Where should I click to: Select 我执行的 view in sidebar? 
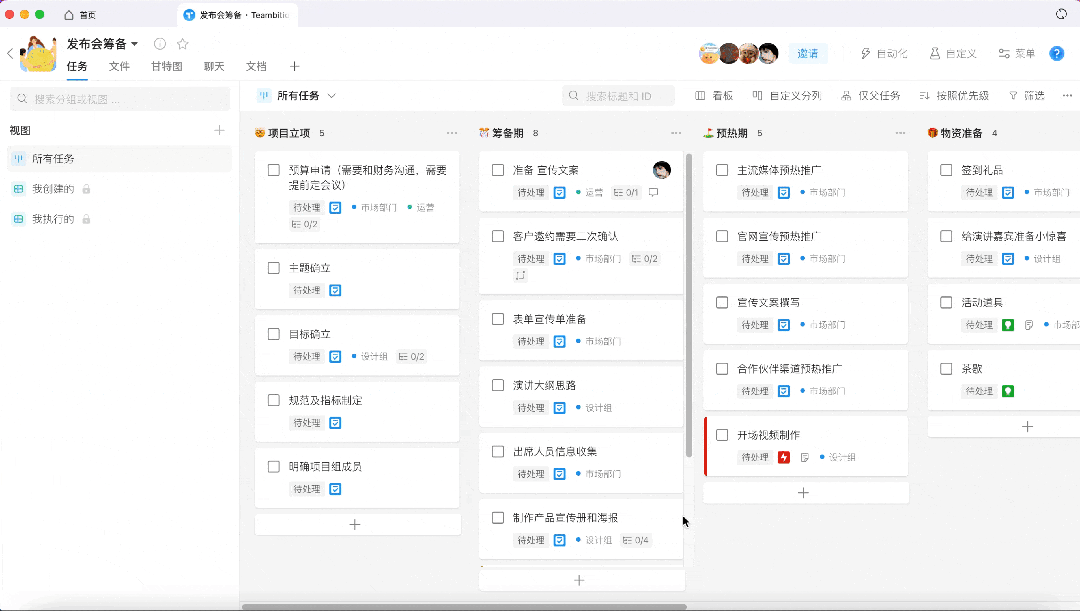coord(120,219)
